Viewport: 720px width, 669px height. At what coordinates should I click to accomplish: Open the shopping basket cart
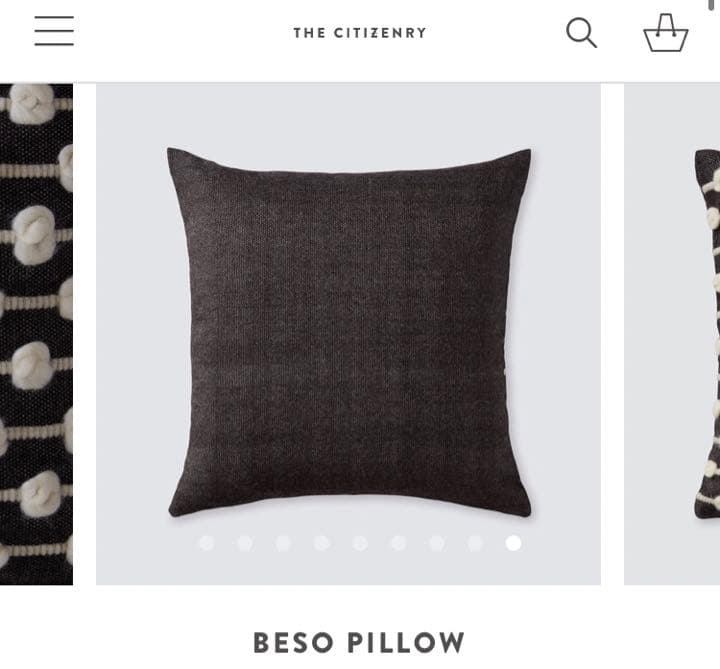[665, 33]
